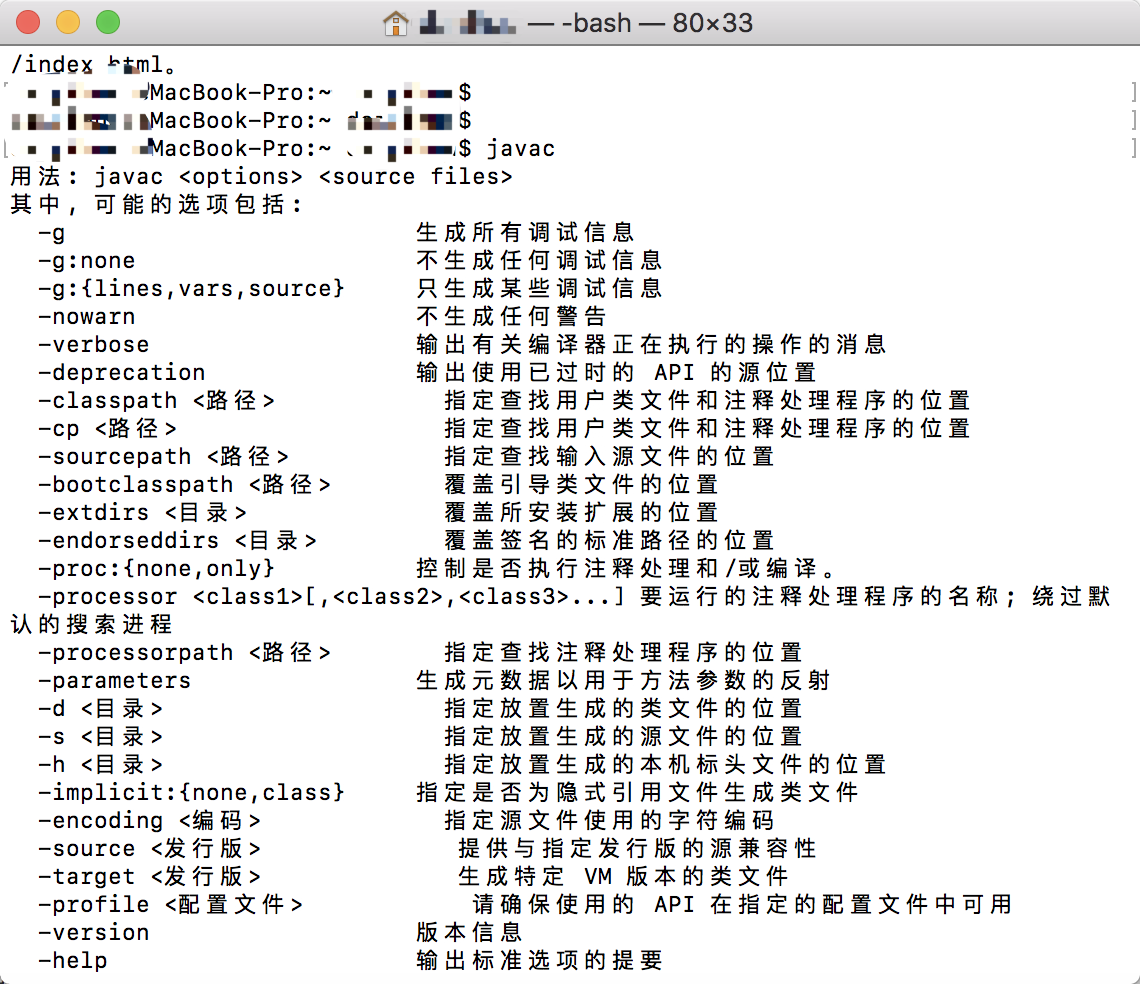Click the green zoom window button
Screen dimensions: 1140x984
pyautogui.click(x=108, y=23)
